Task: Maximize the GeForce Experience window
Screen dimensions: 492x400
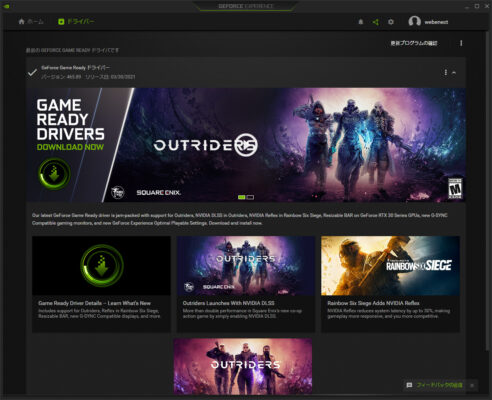Action: click(x=477, y=6)
